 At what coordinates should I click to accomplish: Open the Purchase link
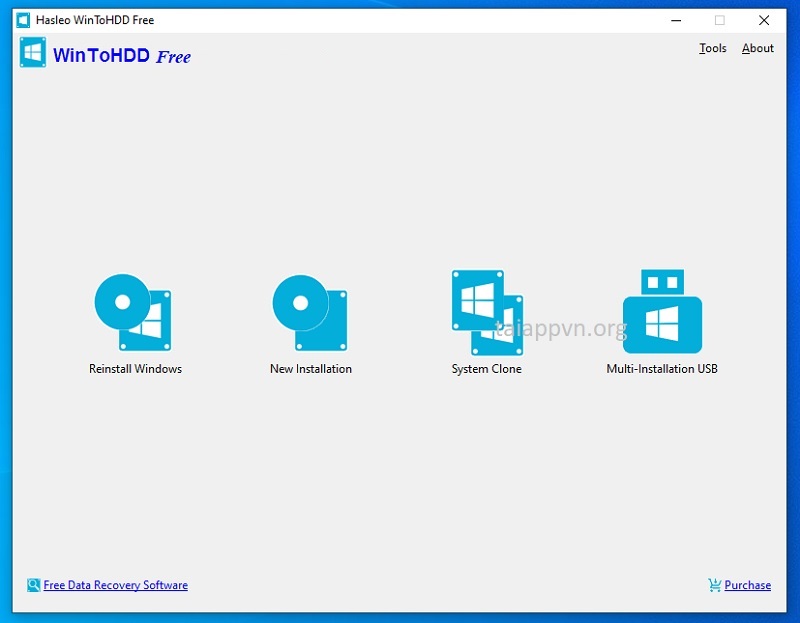748,585
